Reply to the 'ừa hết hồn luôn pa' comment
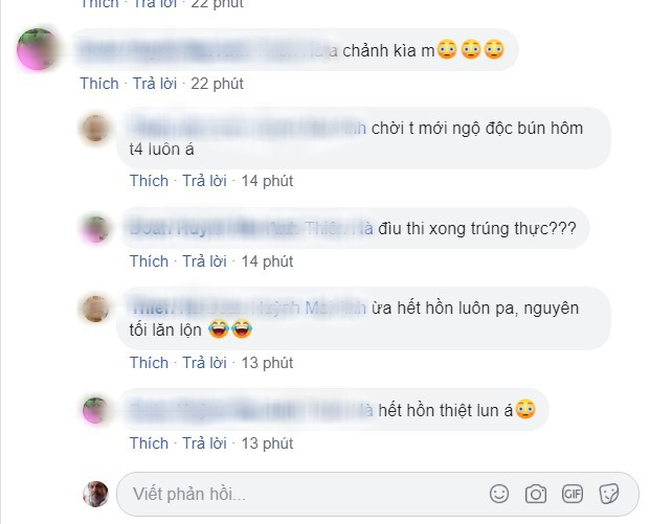Image resolution: width=650 pixels, height=524 pixels. click(x=204, y=363)
